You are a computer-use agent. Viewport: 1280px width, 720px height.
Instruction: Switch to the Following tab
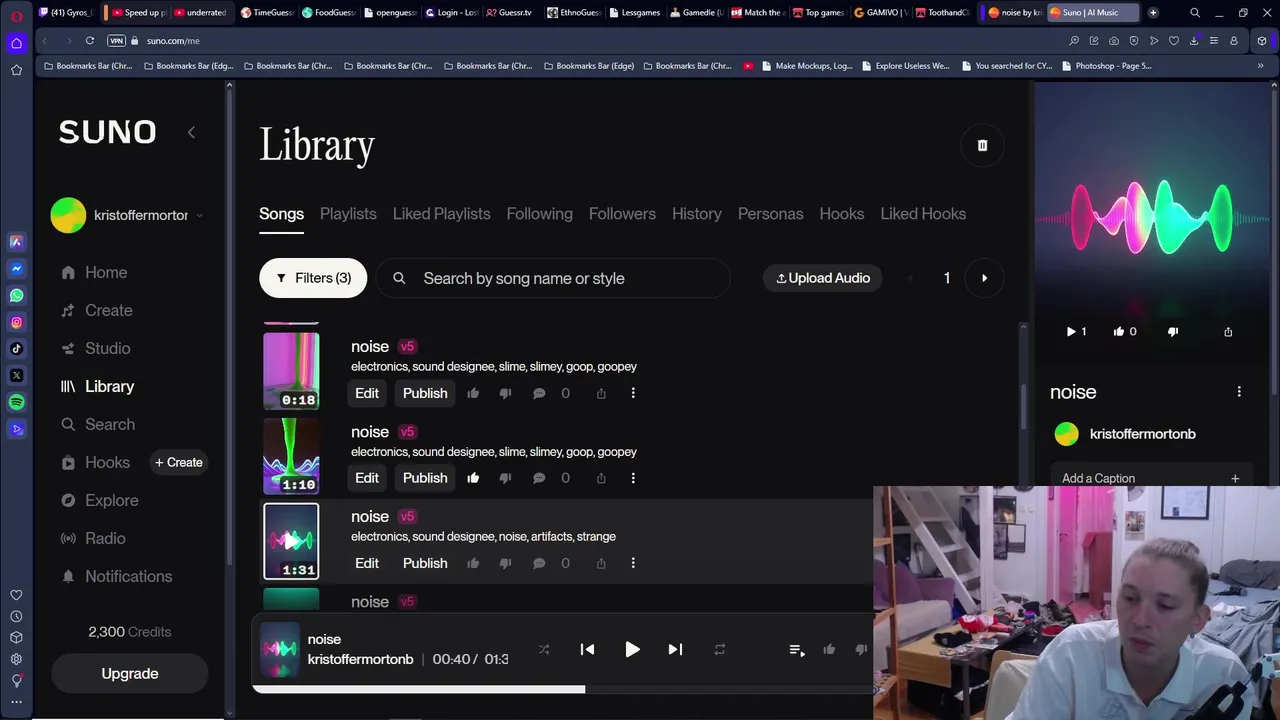pos(539,213)
